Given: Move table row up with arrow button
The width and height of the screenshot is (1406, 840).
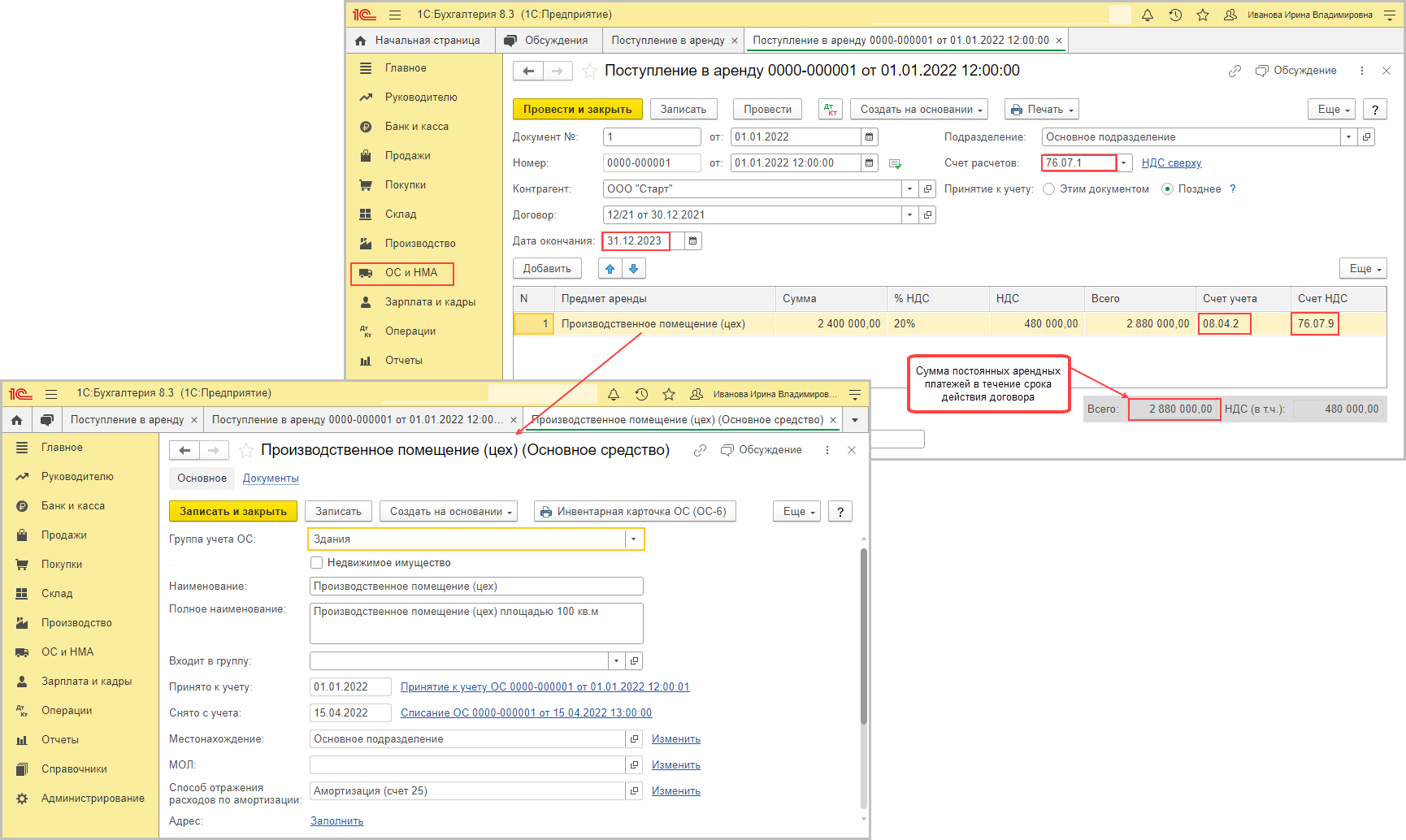Looking at the screenshot, I should (x=610, y=269).
